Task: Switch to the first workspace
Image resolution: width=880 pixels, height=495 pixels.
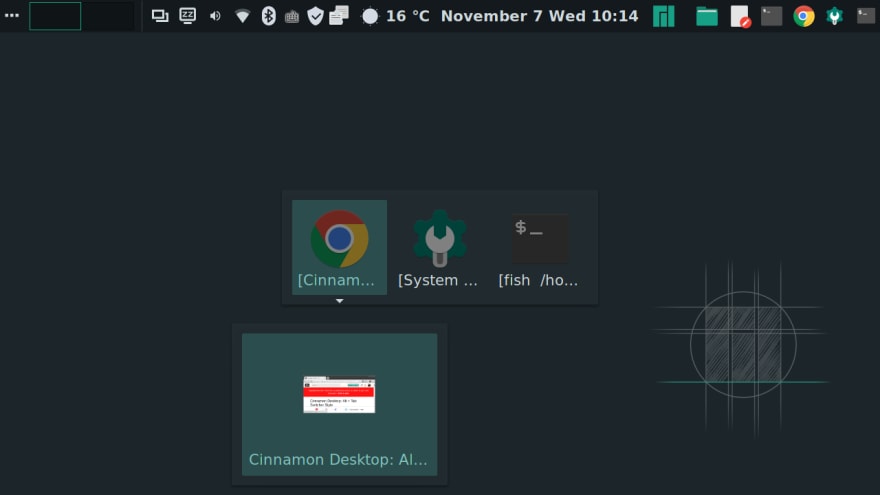Action: pos(55,16)
